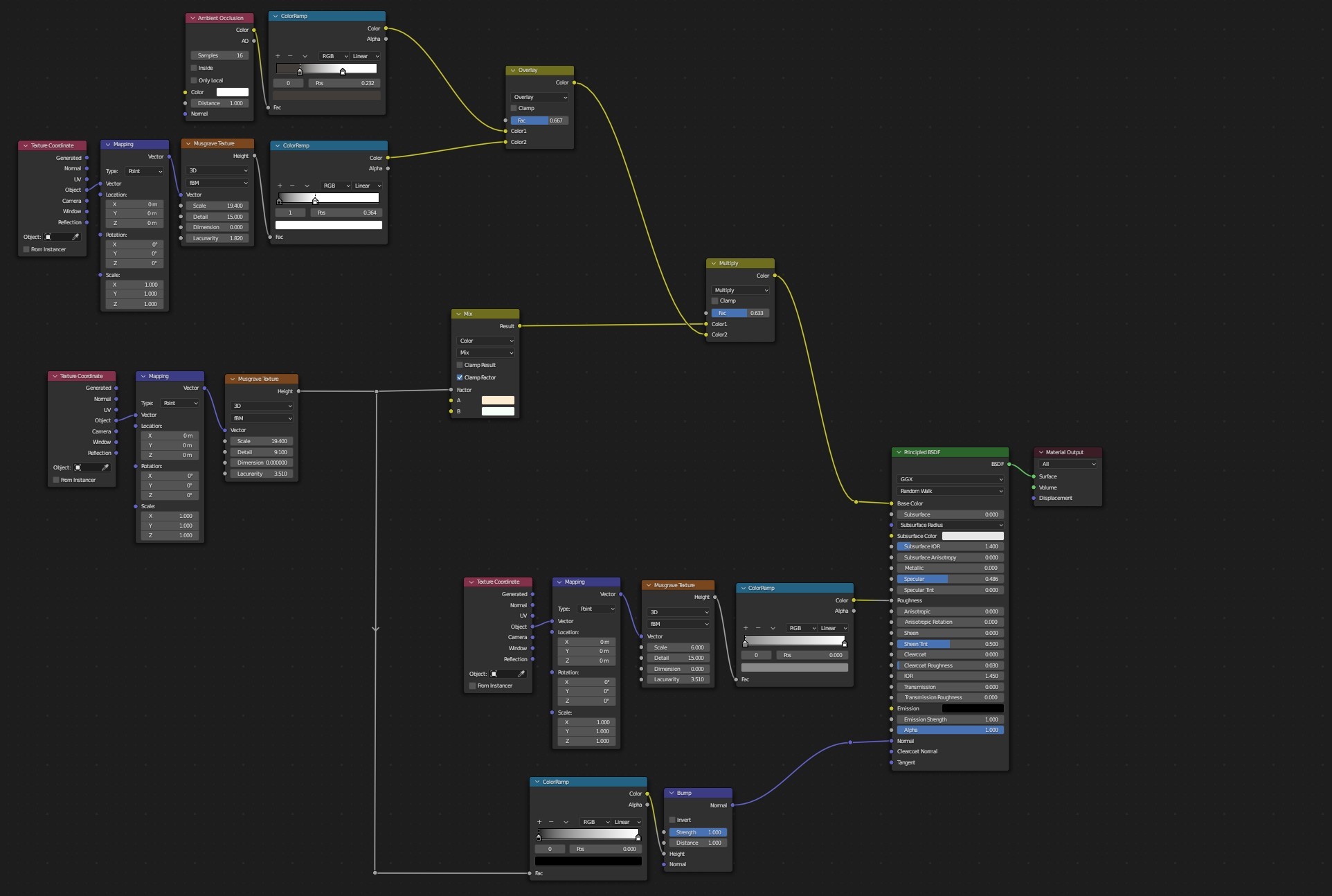The width and height of the screenshot is (1332, 896).
Task: Collapse the Overlay mix node
Action: pyautogui.click(x=513, y=70)
